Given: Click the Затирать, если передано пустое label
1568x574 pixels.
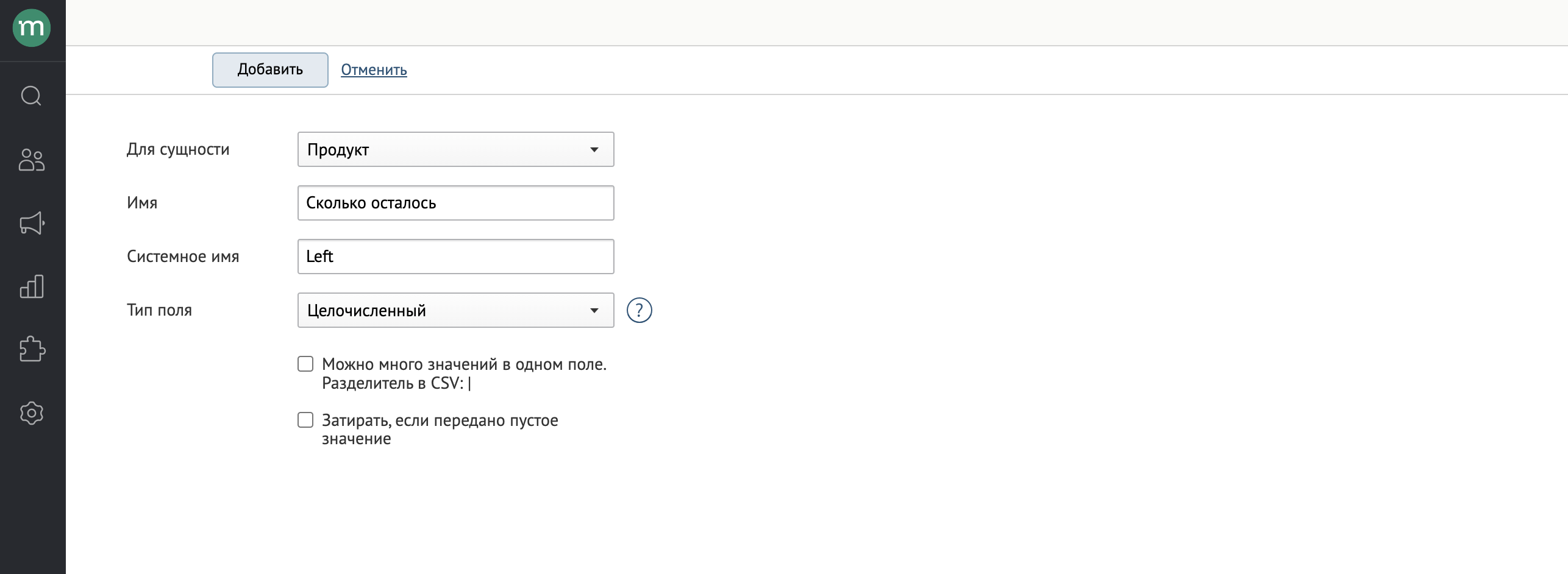Looking at the screenshot, I should pos(440,430).
